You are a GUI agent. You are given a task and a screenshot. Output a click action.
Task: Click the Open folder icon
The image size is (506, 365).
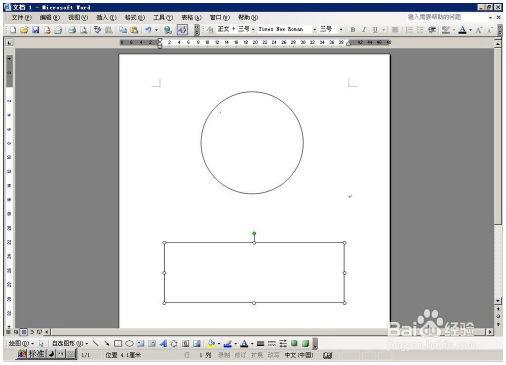[x=24, y=30]
